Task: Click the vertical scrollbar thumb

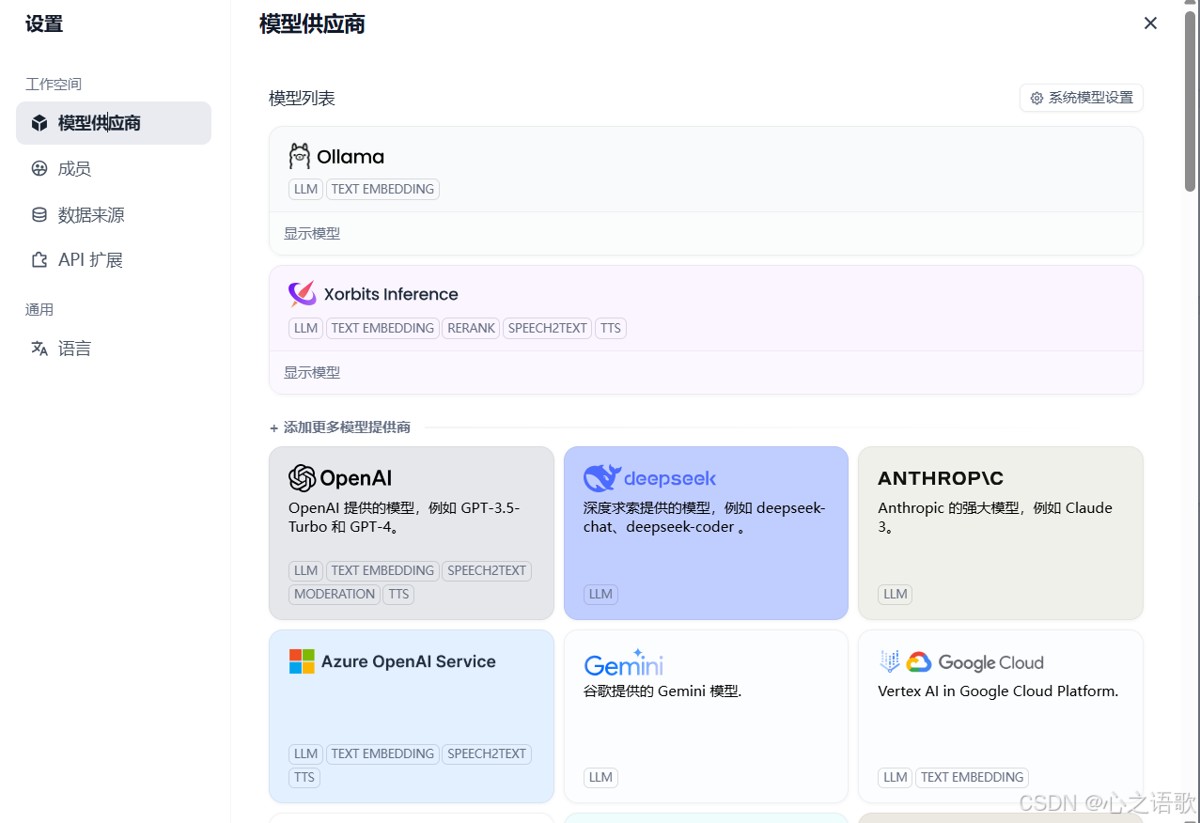Action: (1190, 100)
